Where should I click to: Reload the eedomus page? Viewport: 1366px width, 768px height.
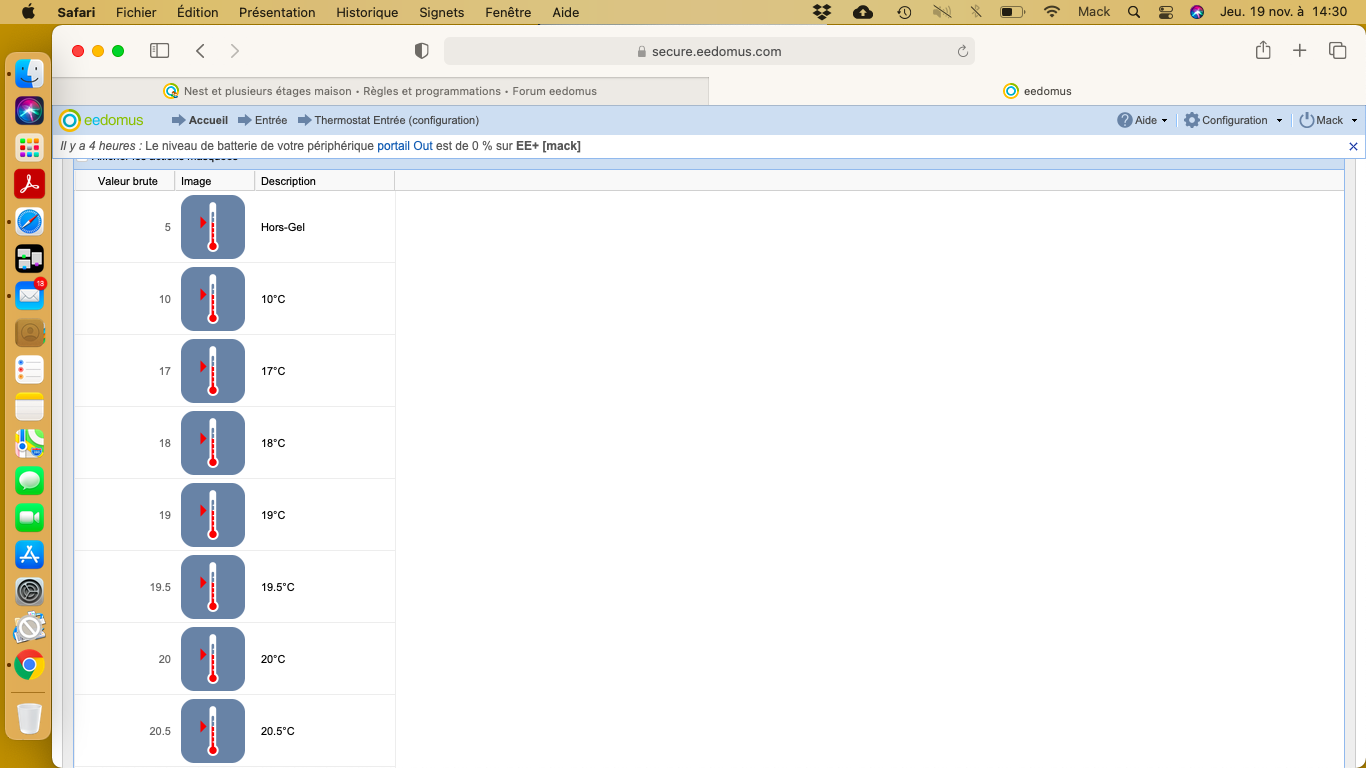click(962, 51)
